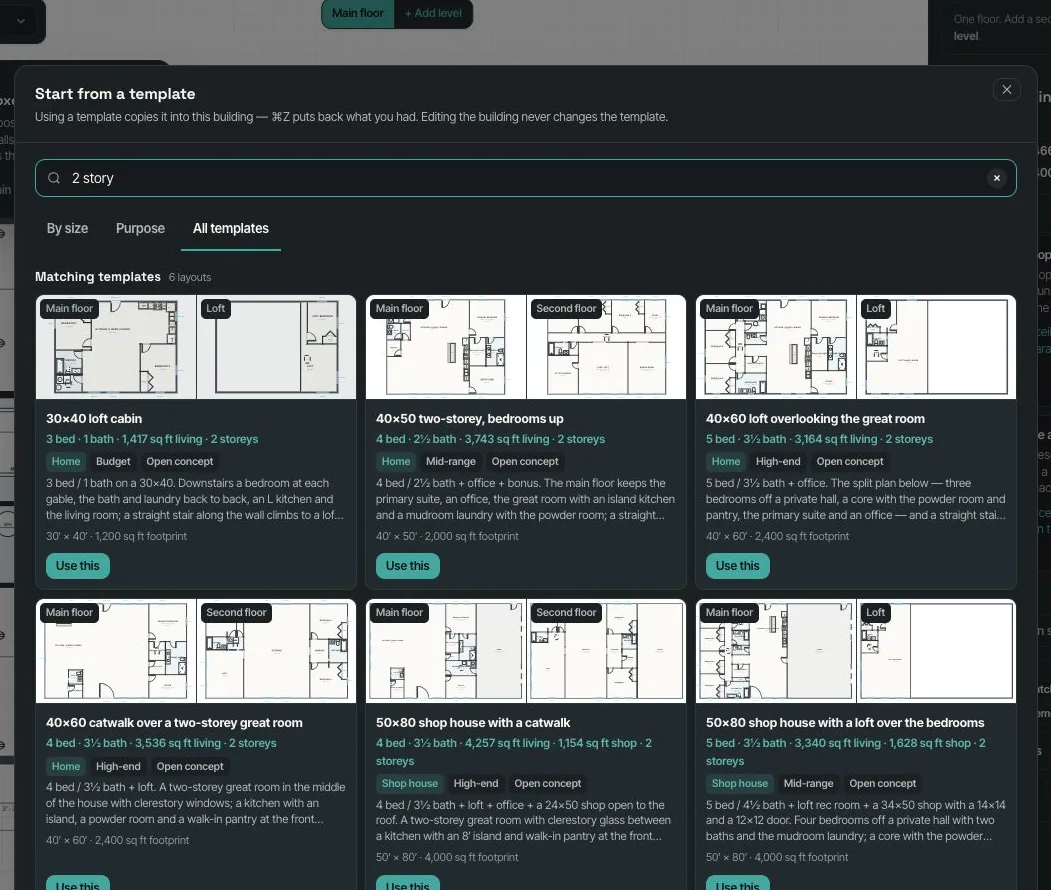Preview 40×60 catwalk Second floor plan
This screenshot has width=1051, height=890.
(276, 651)
